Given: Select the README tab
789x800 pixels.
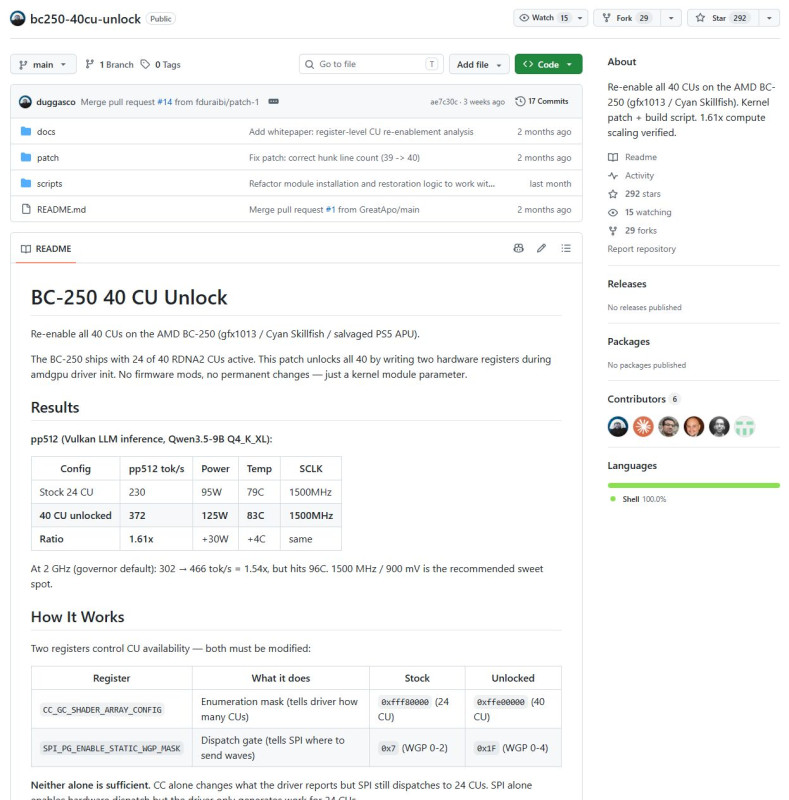Looking at the screenshot, I should 46,248.
